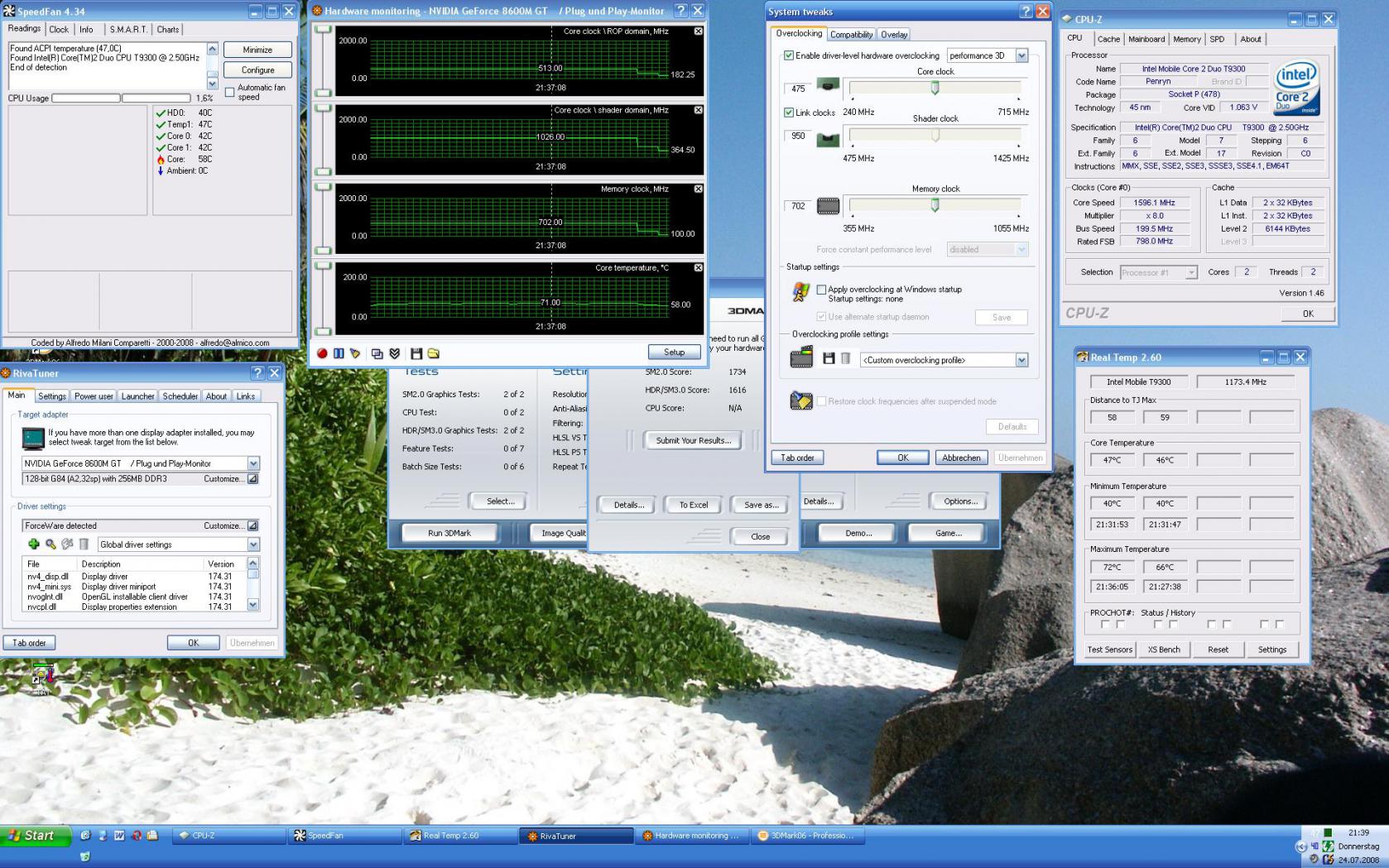Click the Setup button in Hardware monitoring
The width and height of the screenshot is (1389, 868).
point(674,352)
